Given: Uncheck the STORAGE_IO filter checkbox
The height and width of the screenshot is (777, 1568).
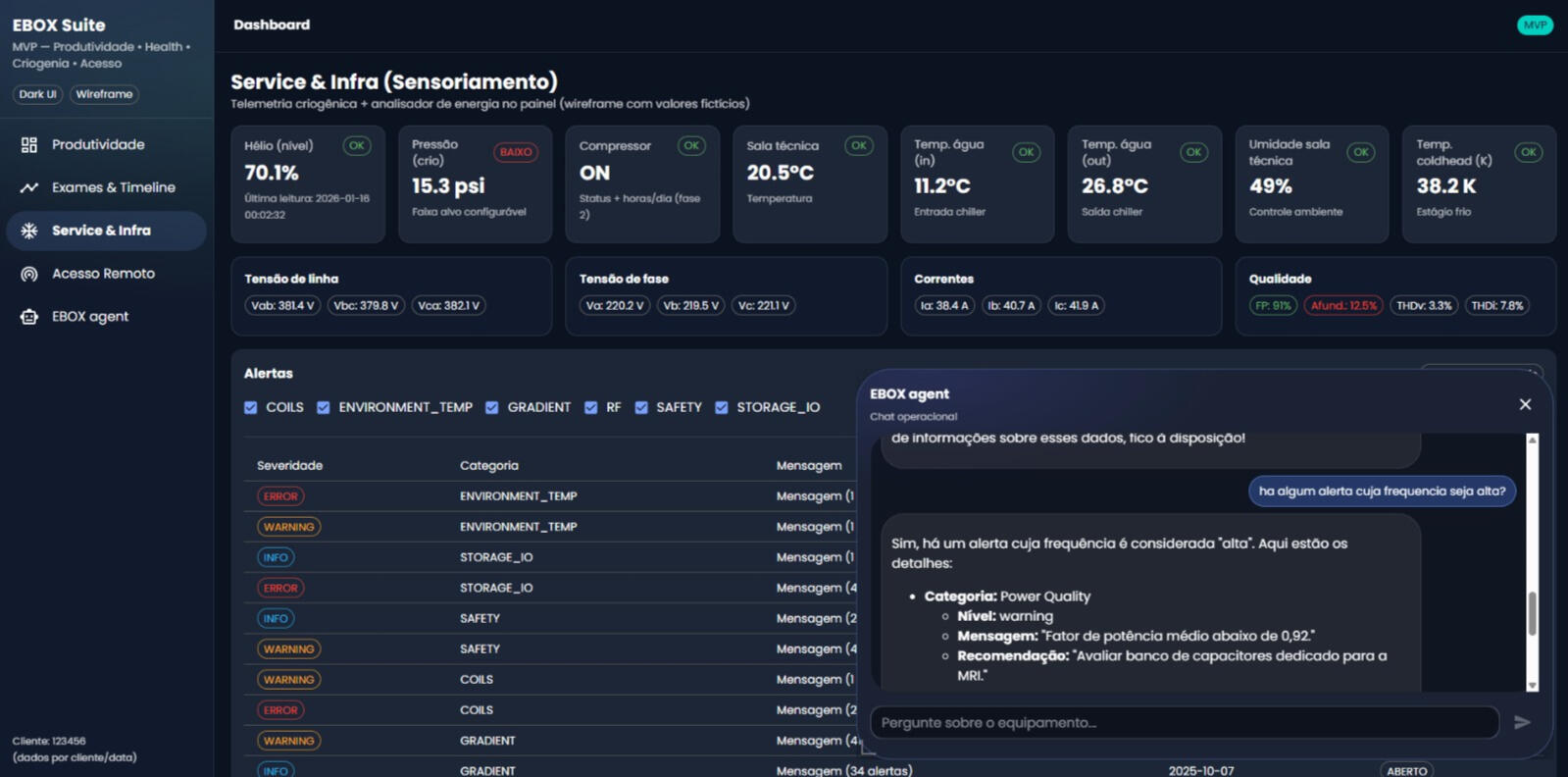Looking at the screenshot, I should click(x=722, y=407).
